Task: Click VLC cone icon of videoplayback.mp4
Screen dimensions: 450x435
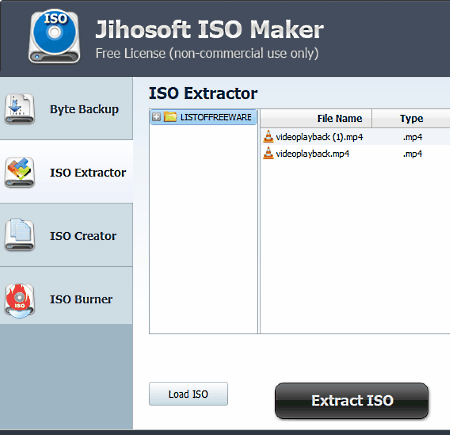Action: pyautogui.click(x=268, y=153)
